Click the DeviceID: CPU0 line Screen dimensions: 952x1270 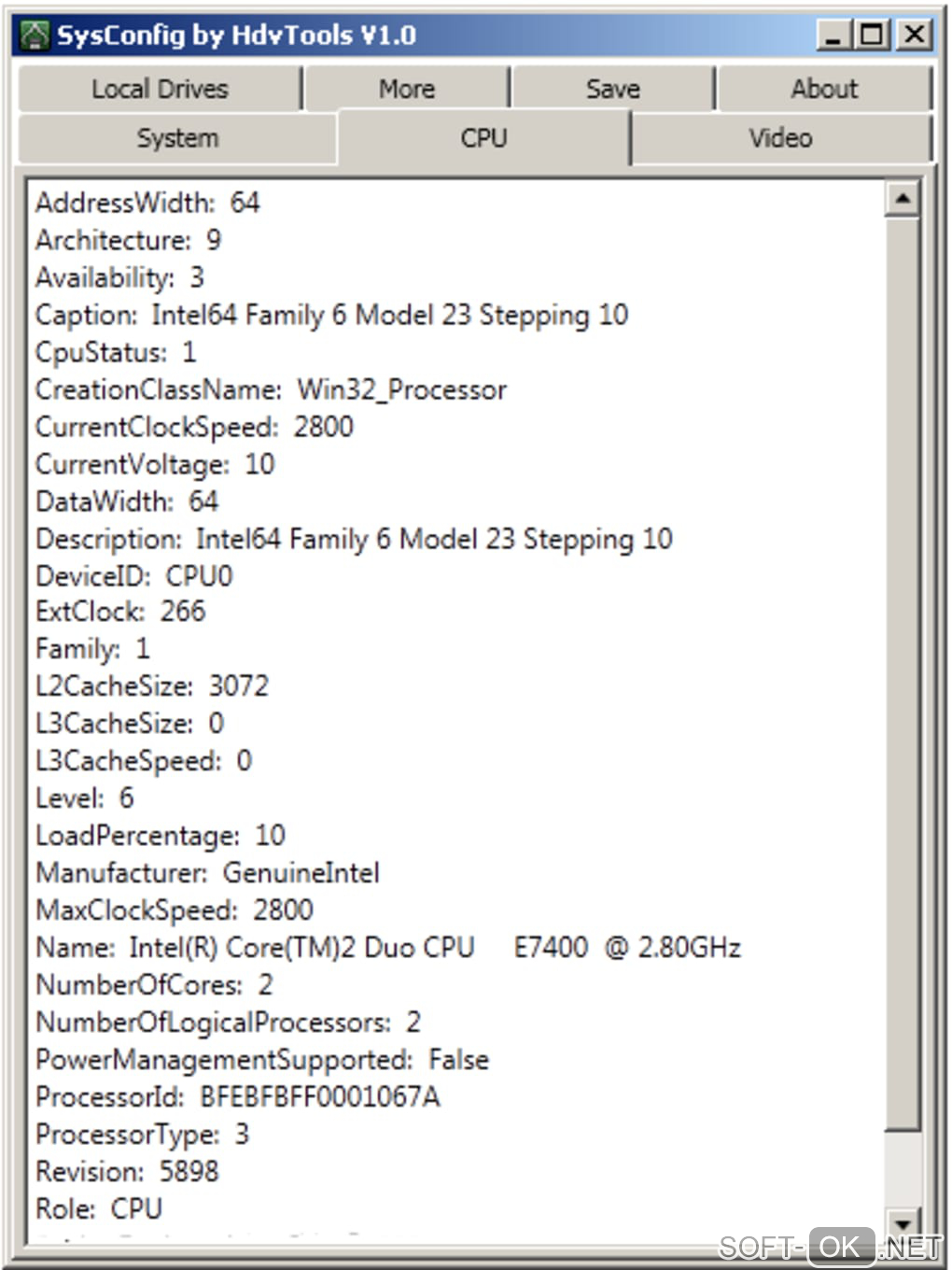pyautogui.click(x=134, y=576)
